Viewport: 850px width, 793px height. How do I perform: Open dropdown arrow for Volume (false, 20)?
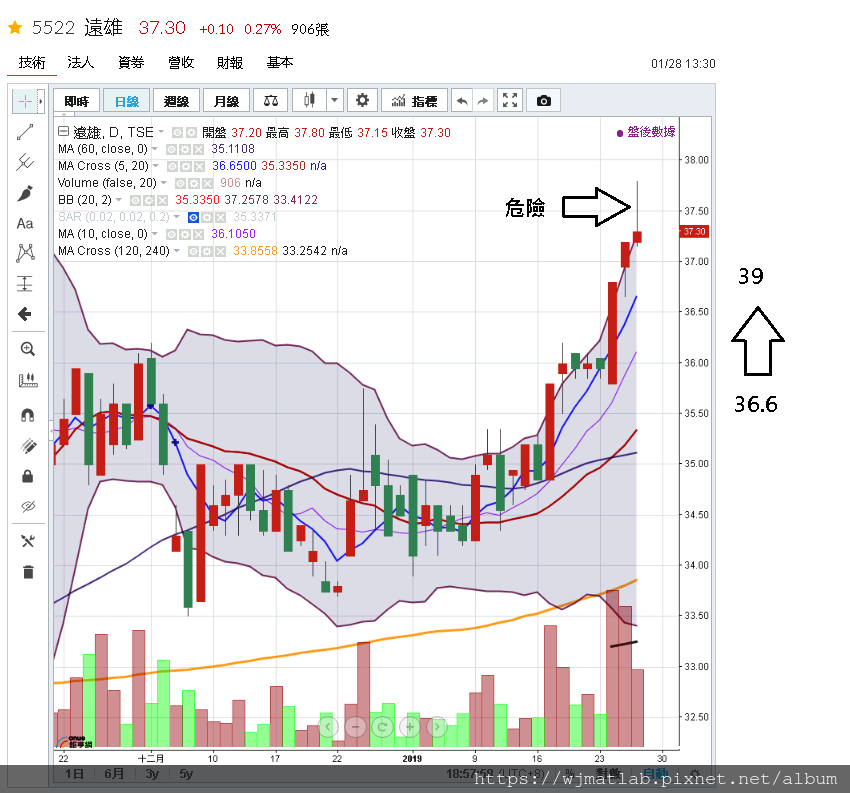point(164,183)
